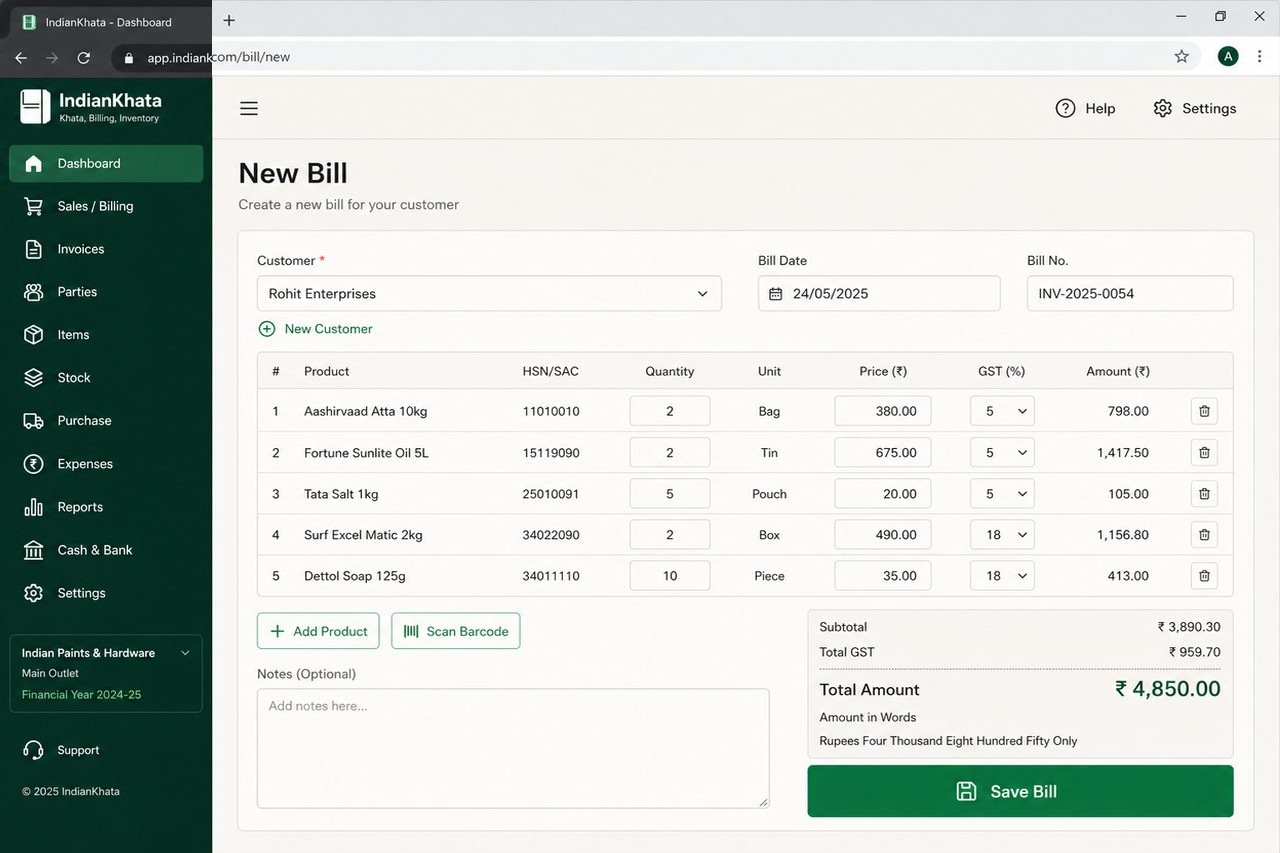1280x853 pixels.
Task: Open a new browser tab
Action: 229,20
